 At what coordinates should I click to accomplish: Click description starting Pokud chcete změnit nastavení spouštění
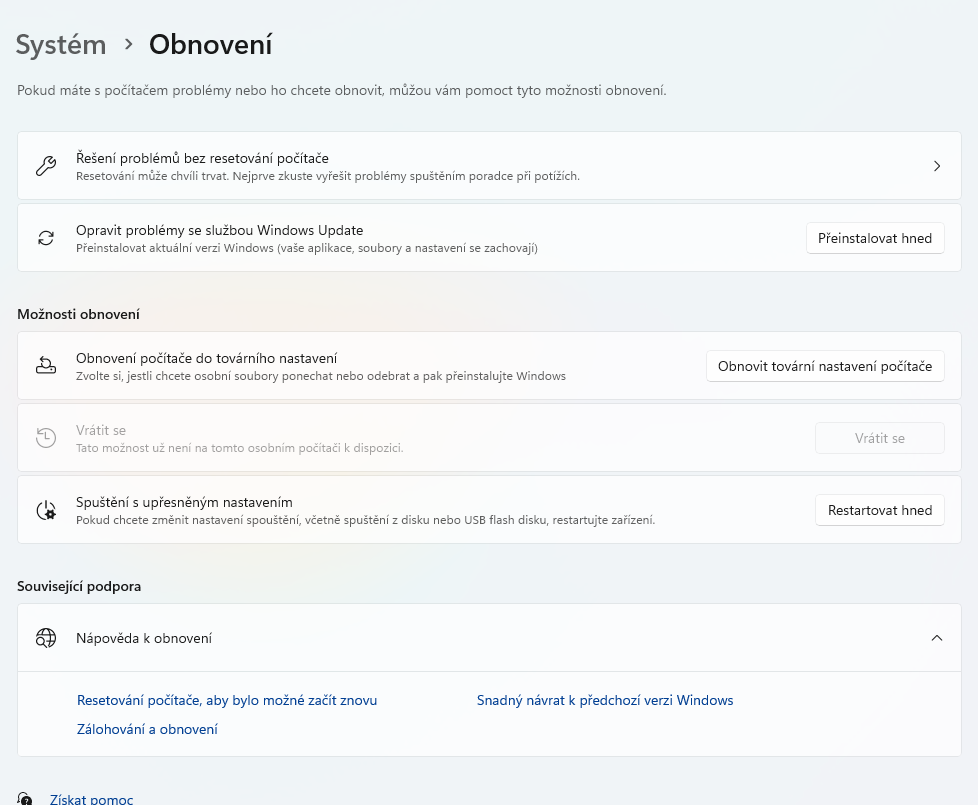point(366,520)
